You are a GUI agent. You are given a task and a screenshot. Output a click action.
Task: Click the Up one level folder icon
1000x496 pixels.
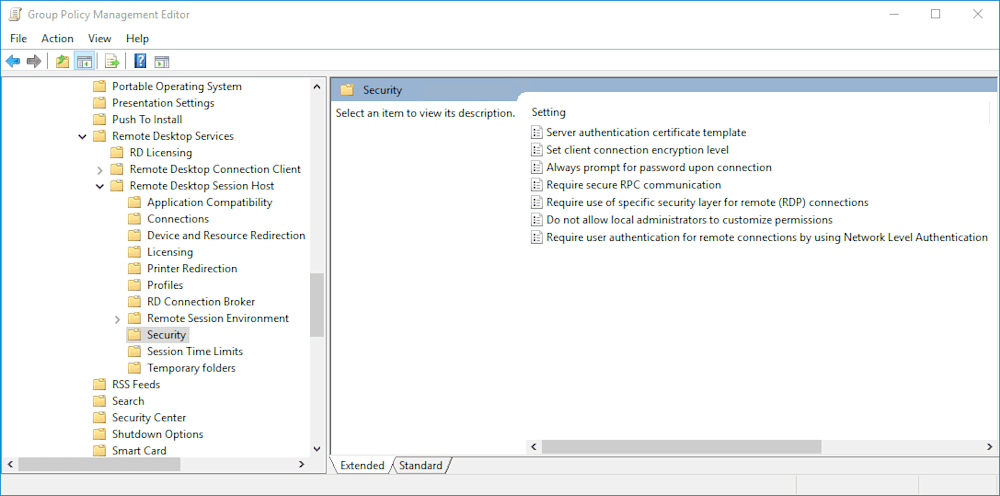(62, 61)
